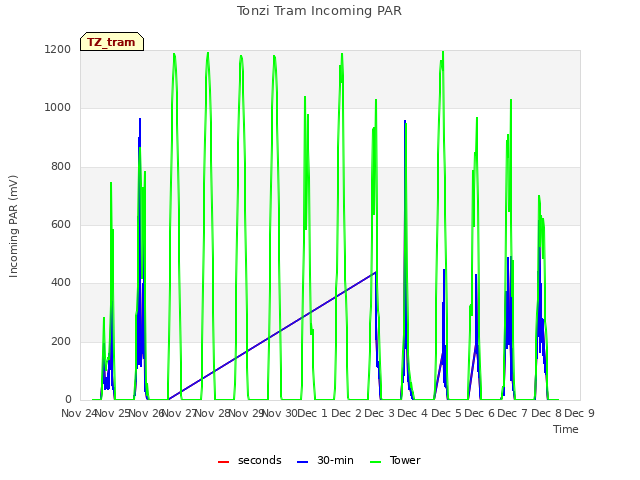
Task: Click the 1000 y-axis tick label
Action: [58, 108]
